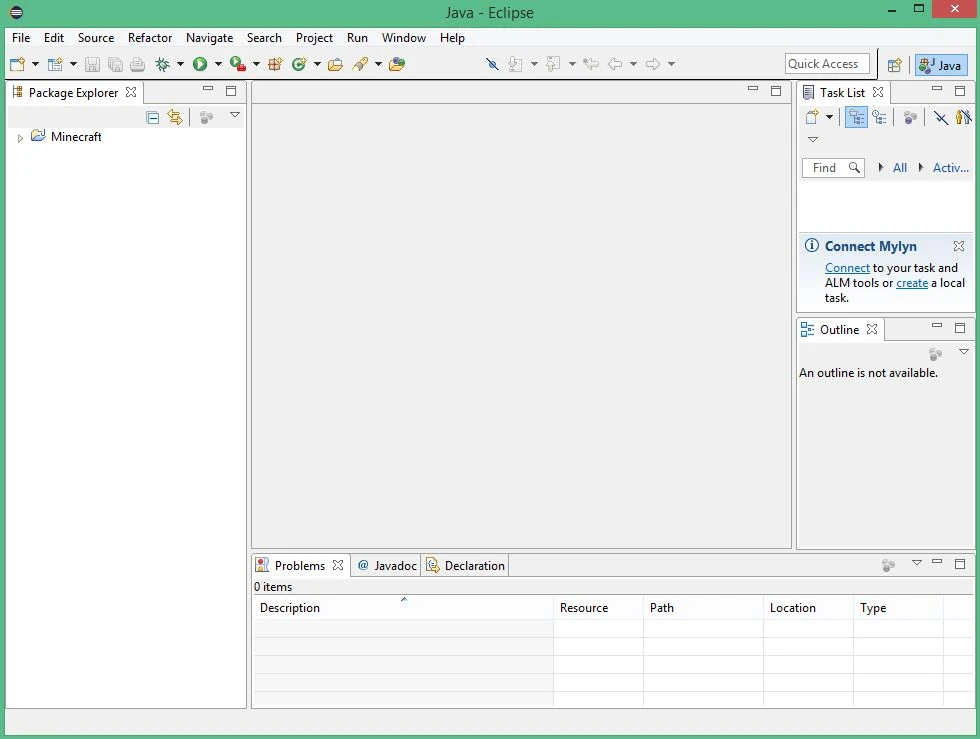Select the Java perspective button
The width and height of the screenshot is (980, 739).
pos(941,65)
